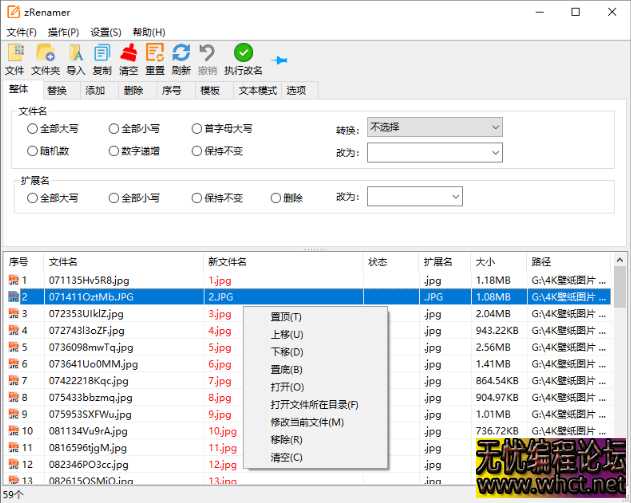Expand the extension 改为 combo box
Image resolution: width=631 pixels, height=503 pixels.
414,197
